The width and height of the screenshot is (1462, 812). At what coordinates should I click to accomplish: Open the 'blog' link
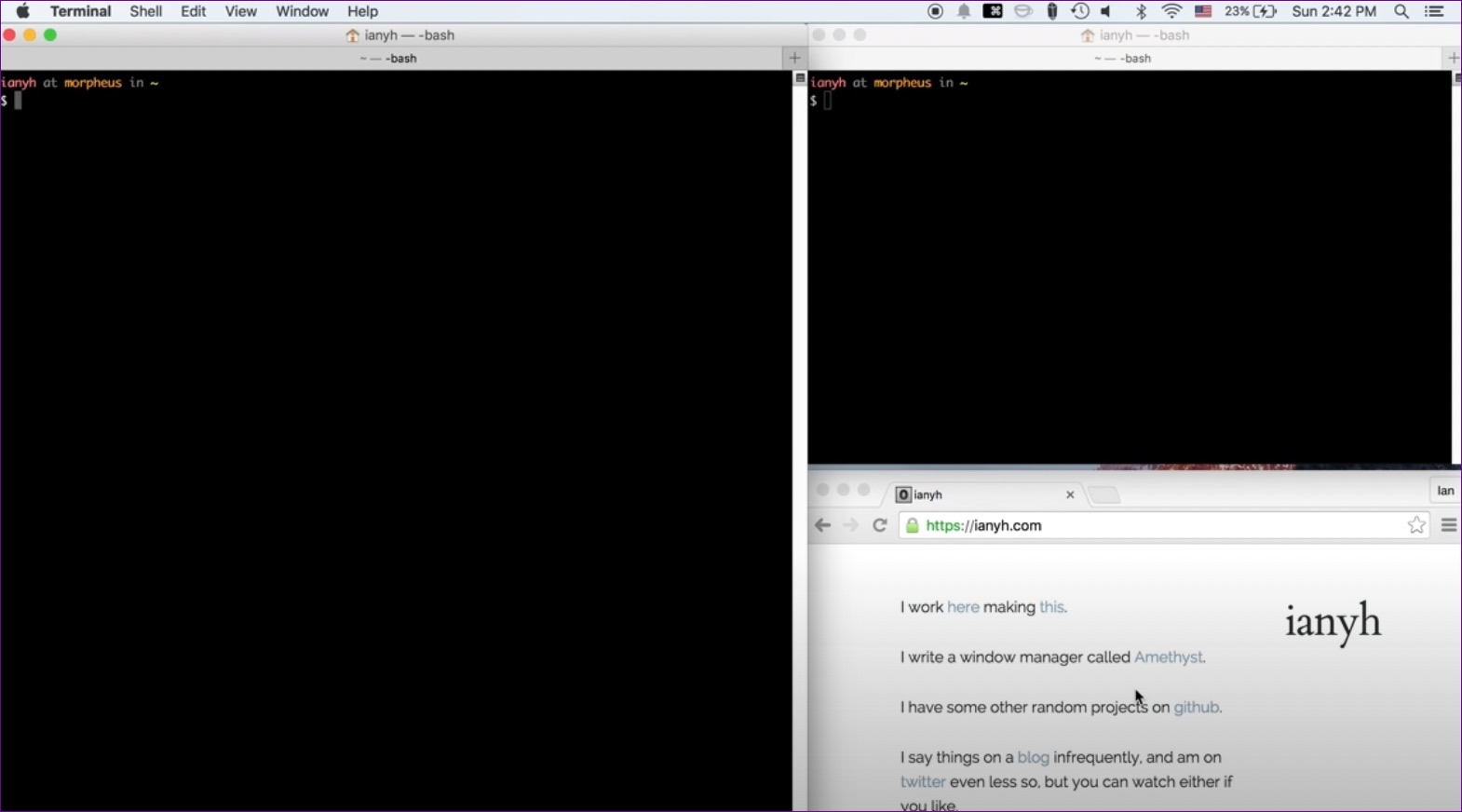(x=1034, y=758)
